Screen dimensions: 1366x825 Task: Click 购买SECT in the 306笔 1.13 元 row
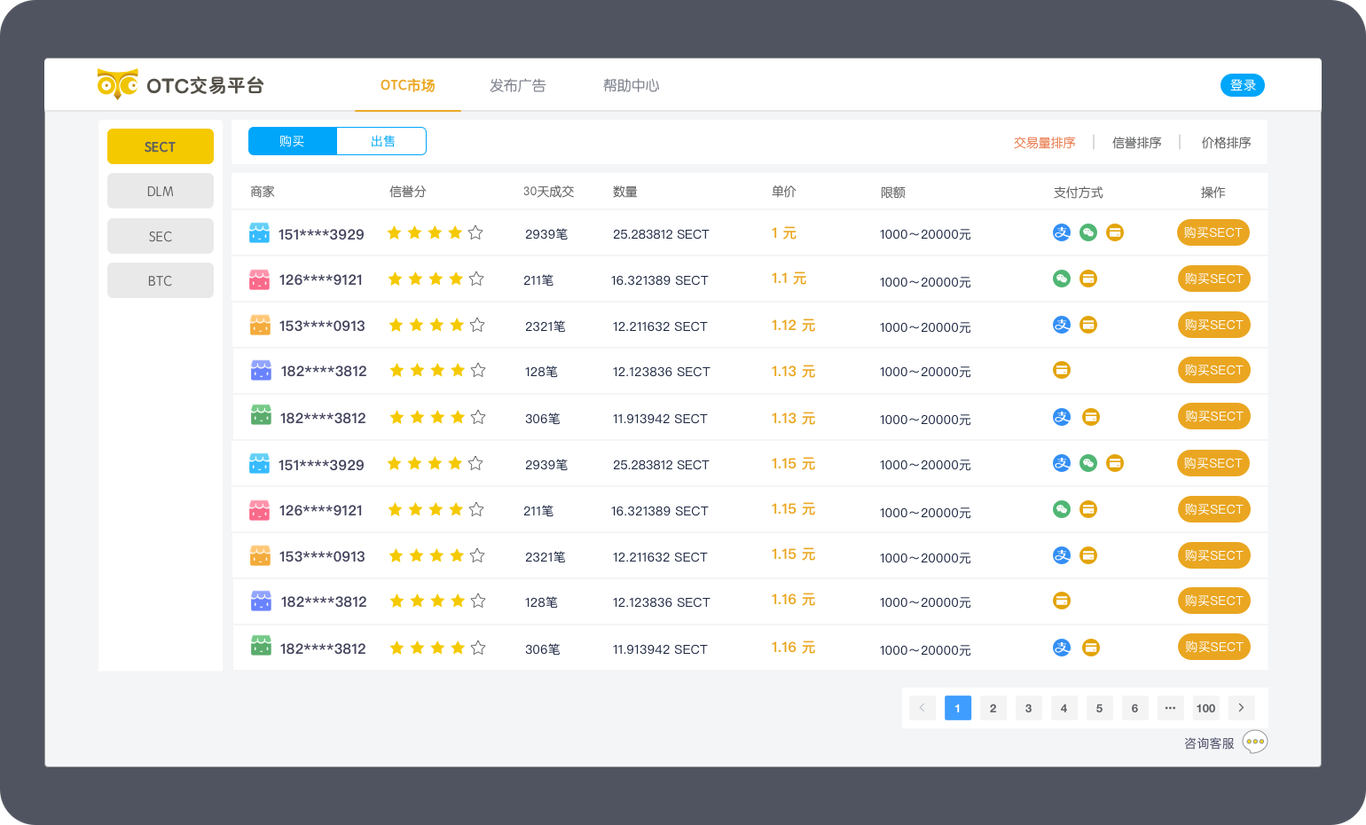pyautogui.click(x=1213, y=416)
